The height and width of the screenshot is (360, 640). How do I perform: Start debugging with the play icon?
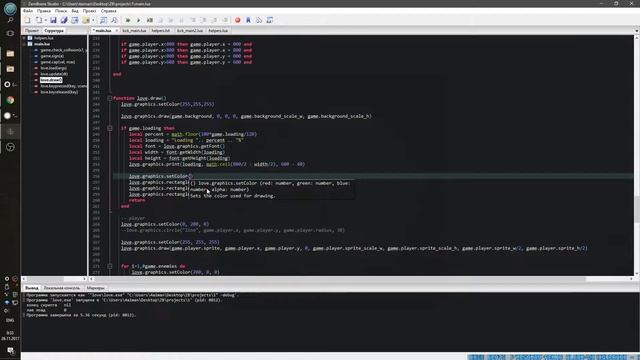tap(139, 20)
